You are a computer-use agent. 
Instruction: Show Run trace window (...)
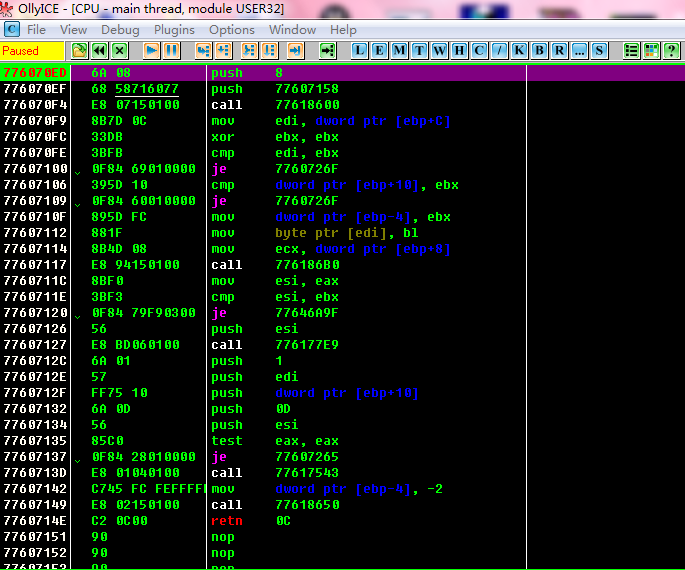(x=579, y=51)
